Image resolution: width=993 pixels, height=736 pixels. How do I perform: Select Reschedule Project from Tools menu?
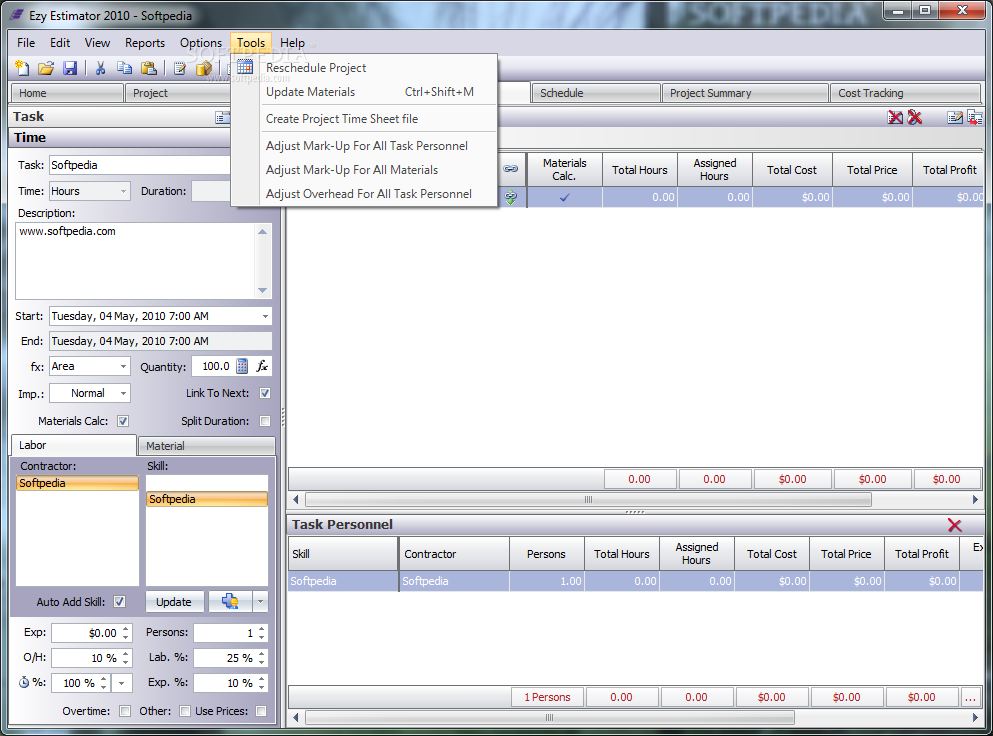pyautogui.click(x=316, y=68)
